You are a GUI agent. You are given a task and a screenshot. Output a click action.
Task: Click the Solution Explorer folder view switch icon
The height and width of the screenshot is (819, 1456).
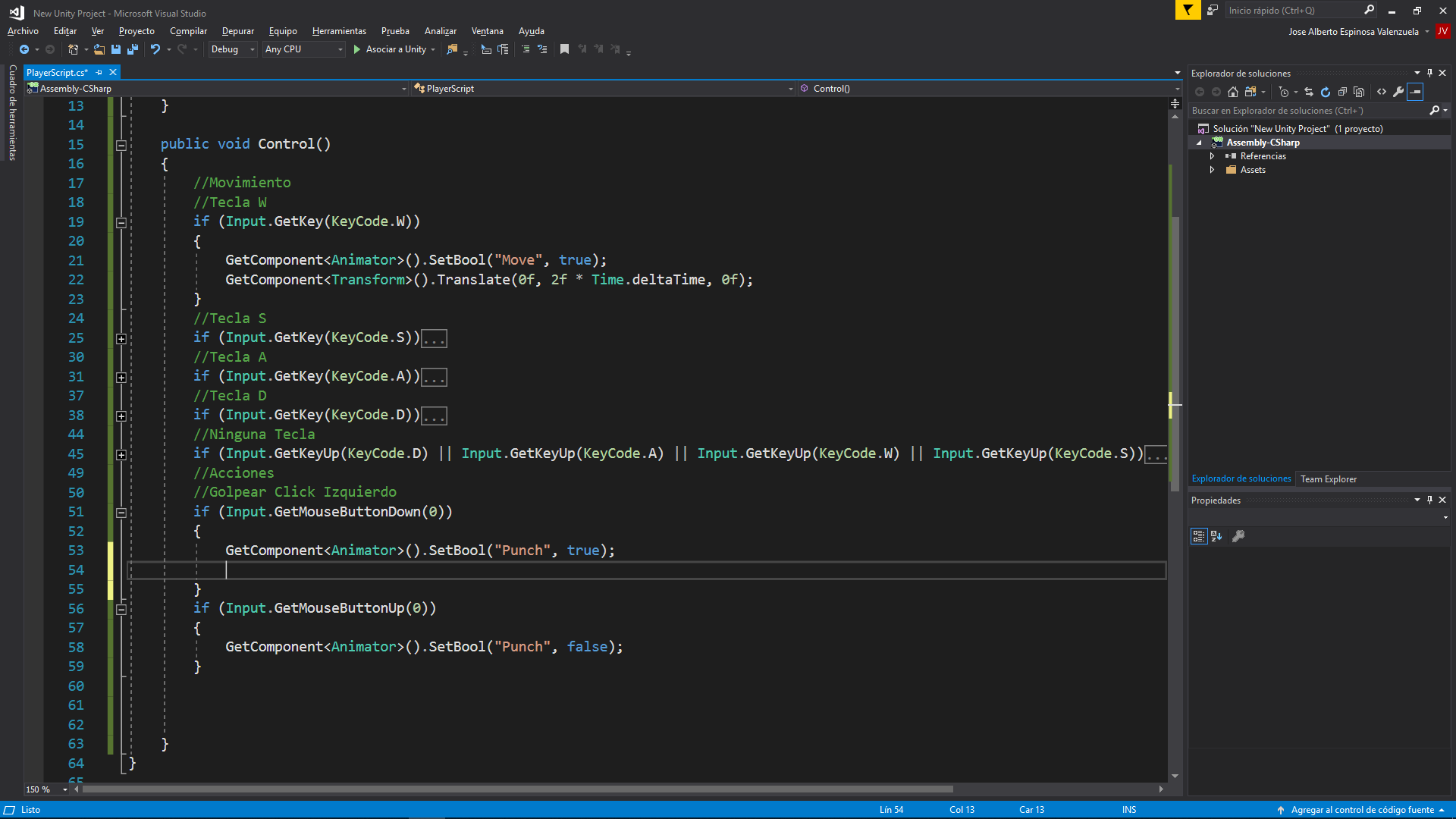1250,92
